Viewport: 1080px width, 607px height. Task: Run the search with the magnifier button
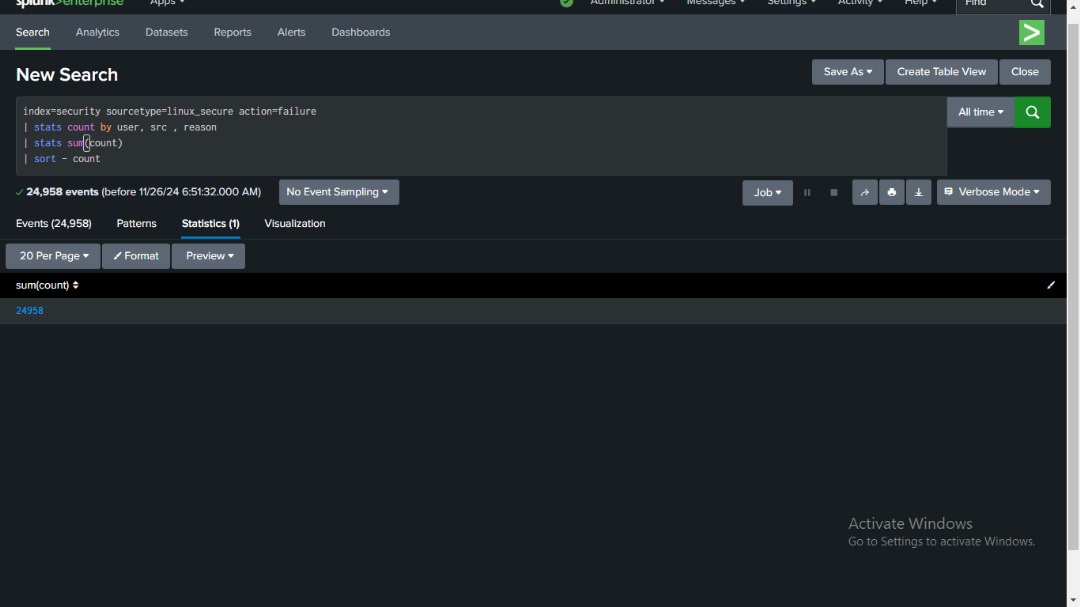point(1032,112)
